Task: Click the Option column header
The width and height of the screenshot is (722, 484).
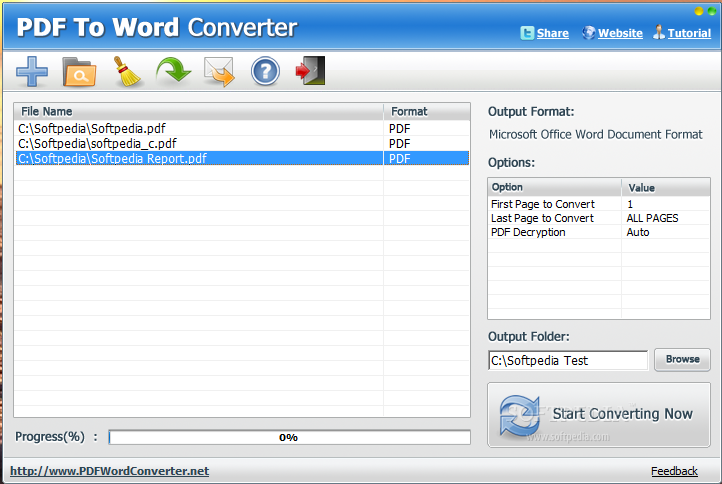Action: point(555,187)
